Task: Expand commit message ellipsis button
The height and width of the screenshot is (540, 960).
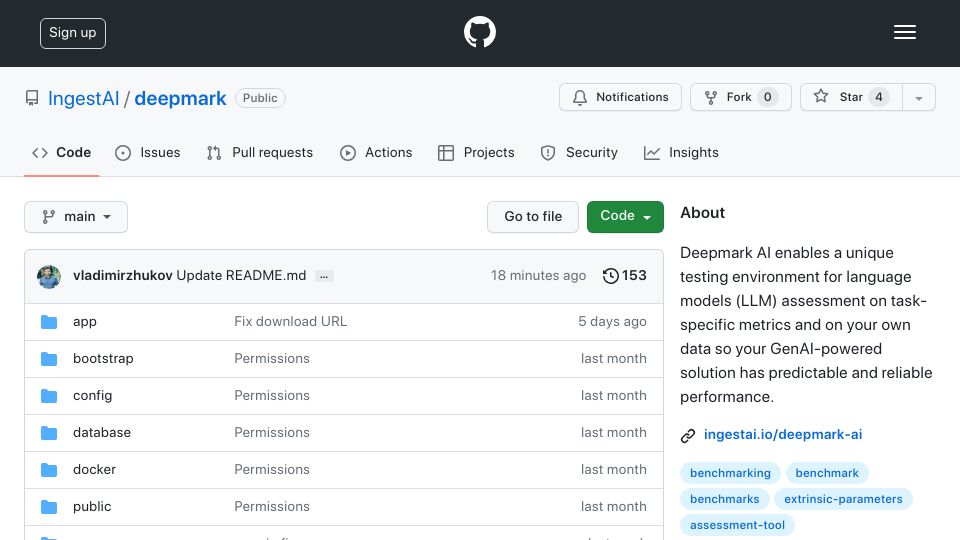Action: (x=324, y=276)
